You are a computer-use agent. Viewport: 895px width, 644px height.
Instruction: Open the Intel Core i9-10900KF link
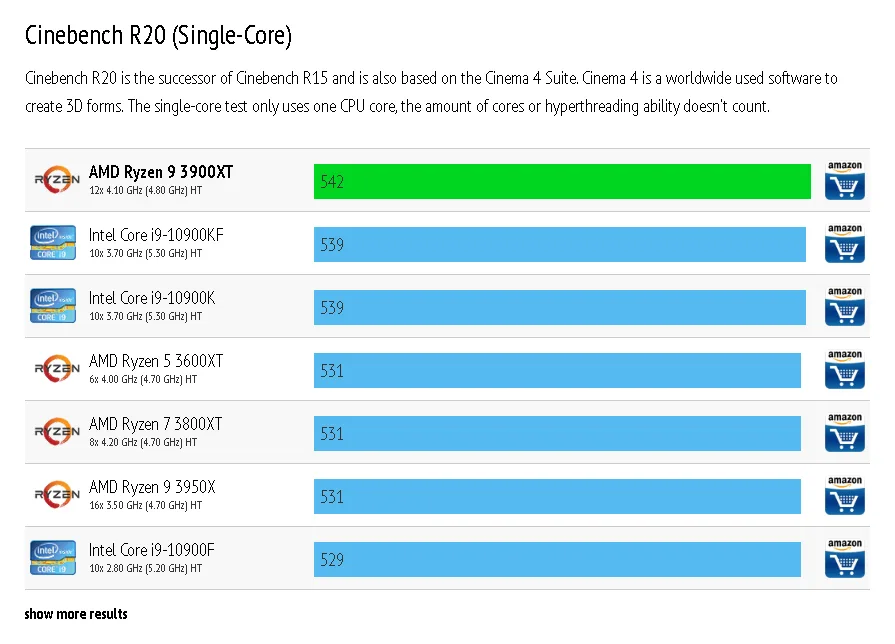pyautogui.click(x=156, y=235)
